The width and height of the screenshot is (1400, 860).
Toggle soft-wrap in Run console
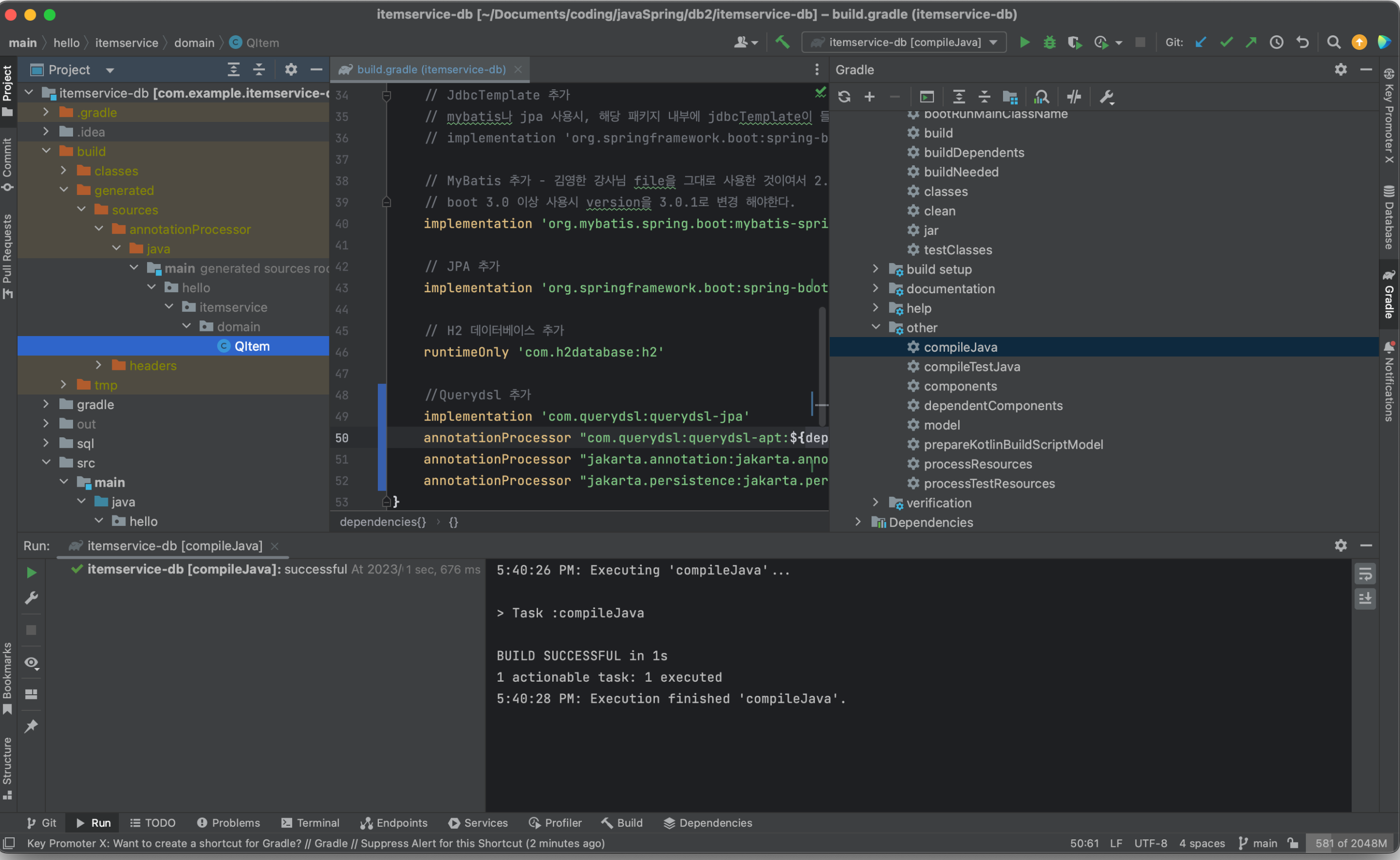point(1365,574)
